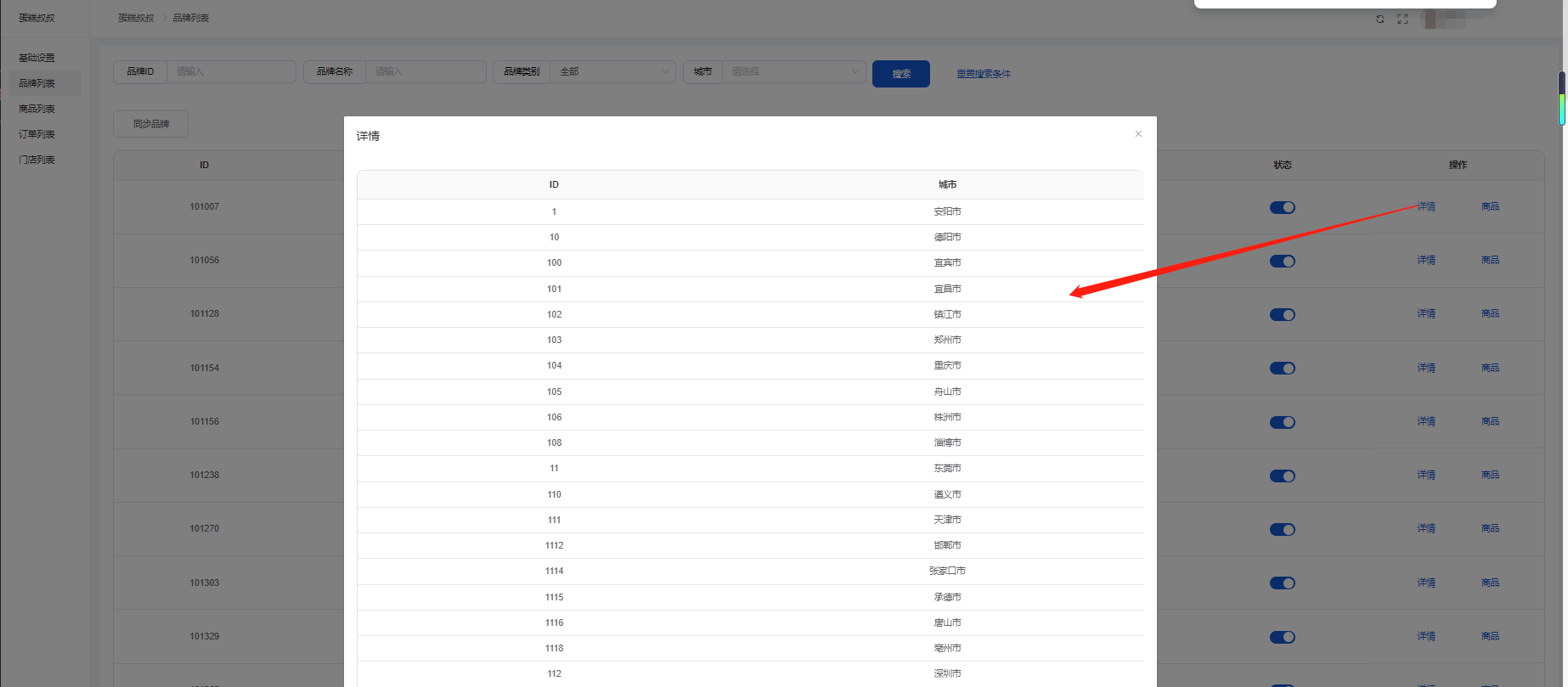The image size is (1568, 687).
Task: Close the 详情 dialog with X icon
Action: (1138, 134)
